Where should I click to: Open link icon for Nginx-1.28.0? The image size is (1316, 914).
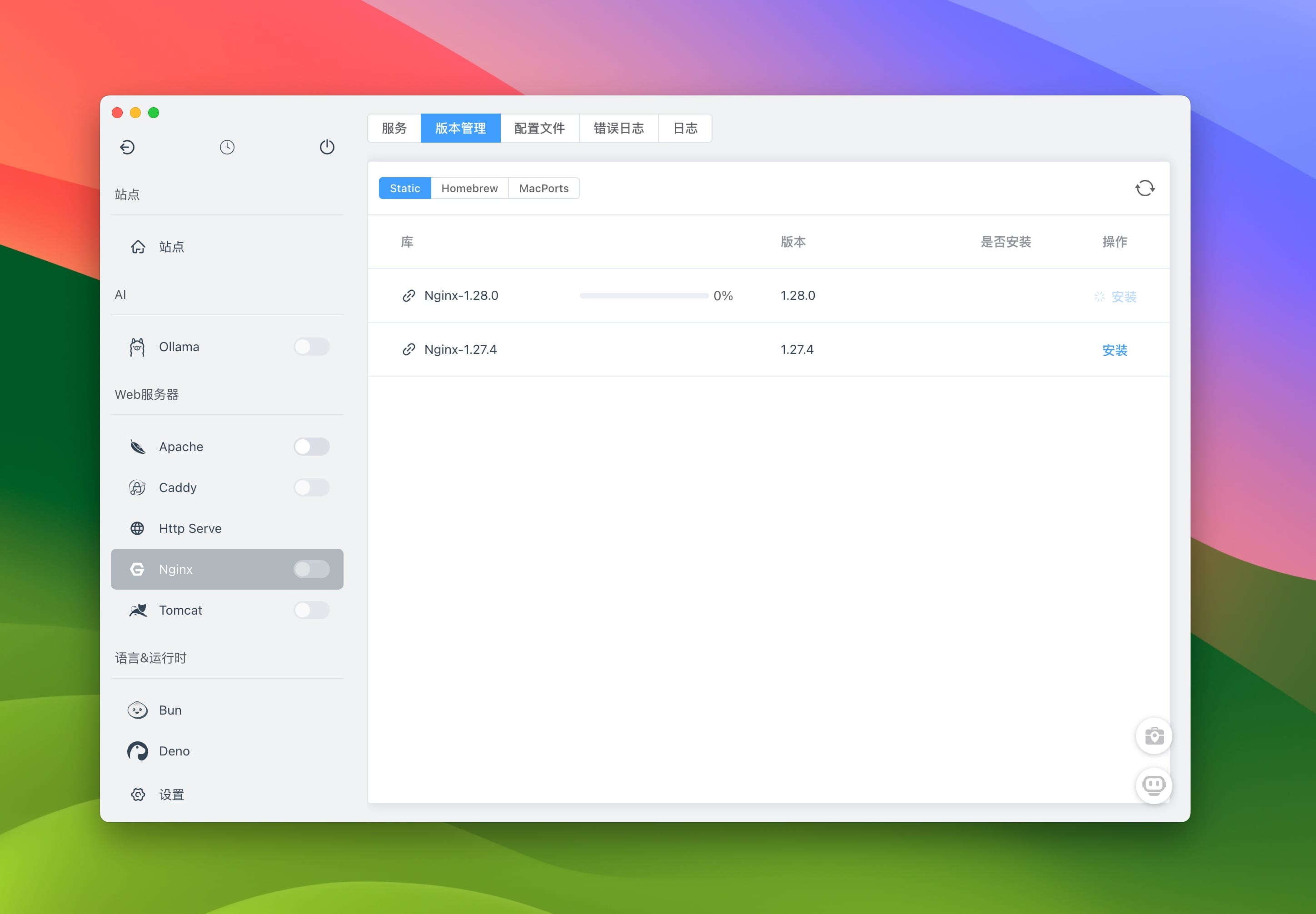tap(409, 295)
